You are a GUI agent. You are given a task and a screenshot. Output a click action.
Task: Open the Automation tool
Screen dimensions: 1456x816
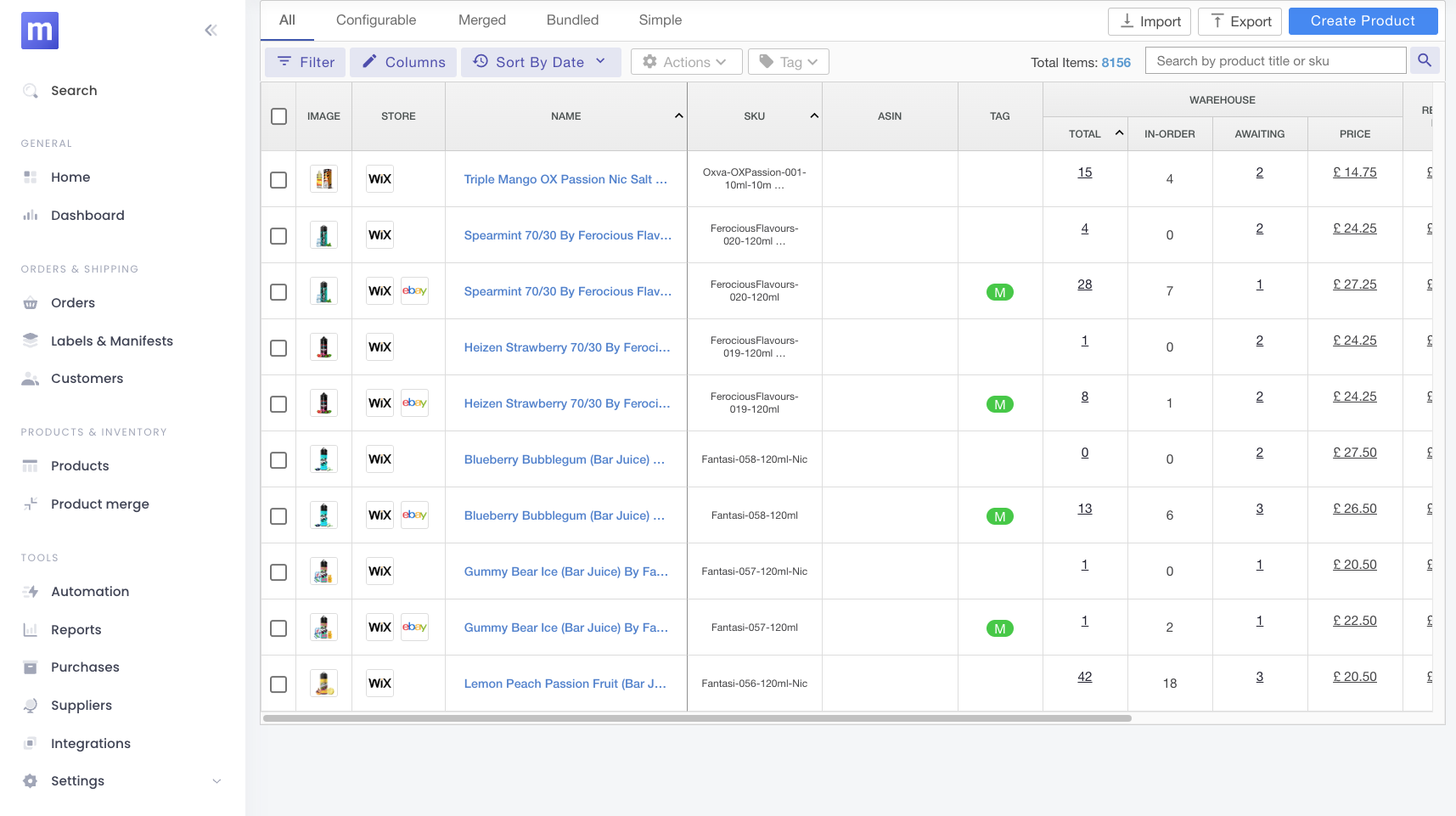pyautogui.click(x=89, y=591)
